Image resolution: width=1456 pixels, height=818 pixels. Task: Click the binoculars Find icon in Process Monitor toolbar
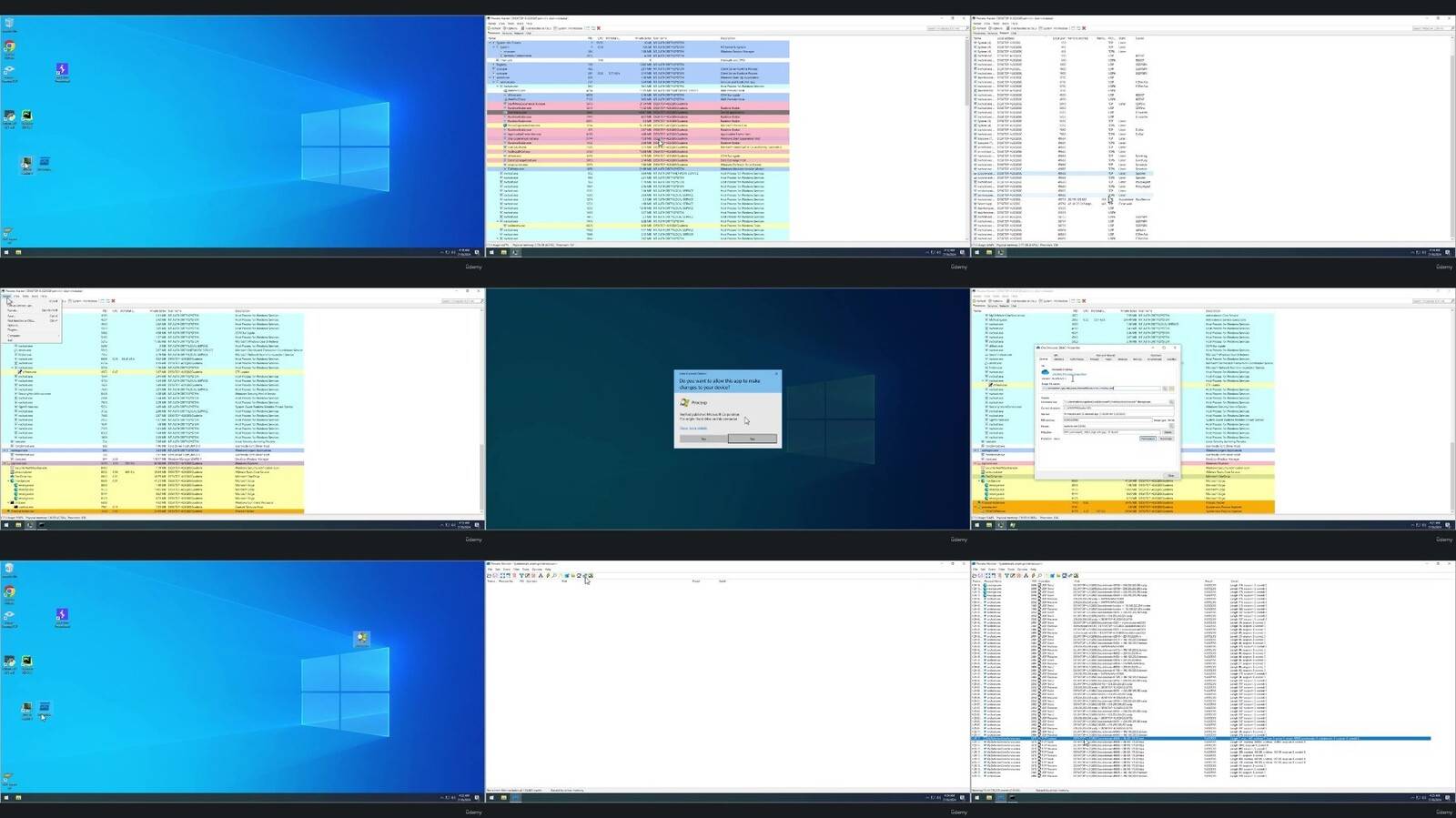coord(554,576)
